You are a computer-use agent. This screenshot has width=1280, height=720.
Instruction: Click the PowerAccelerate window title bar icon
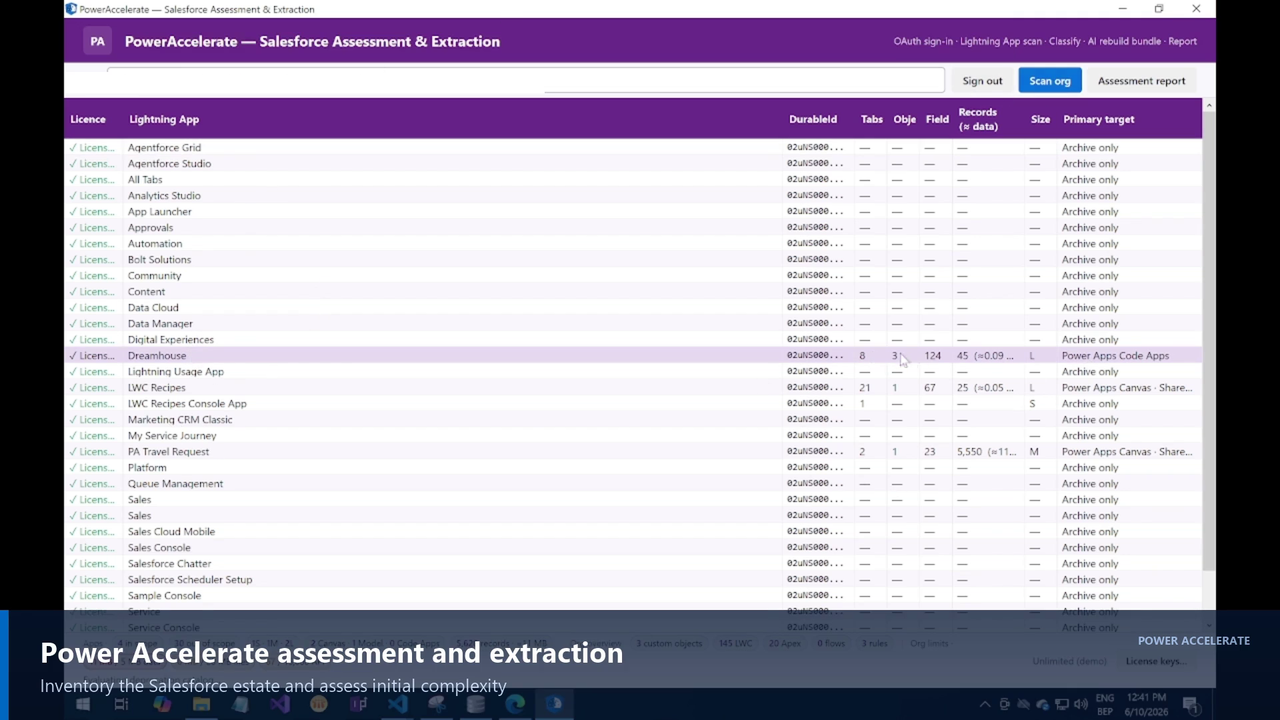71,9
